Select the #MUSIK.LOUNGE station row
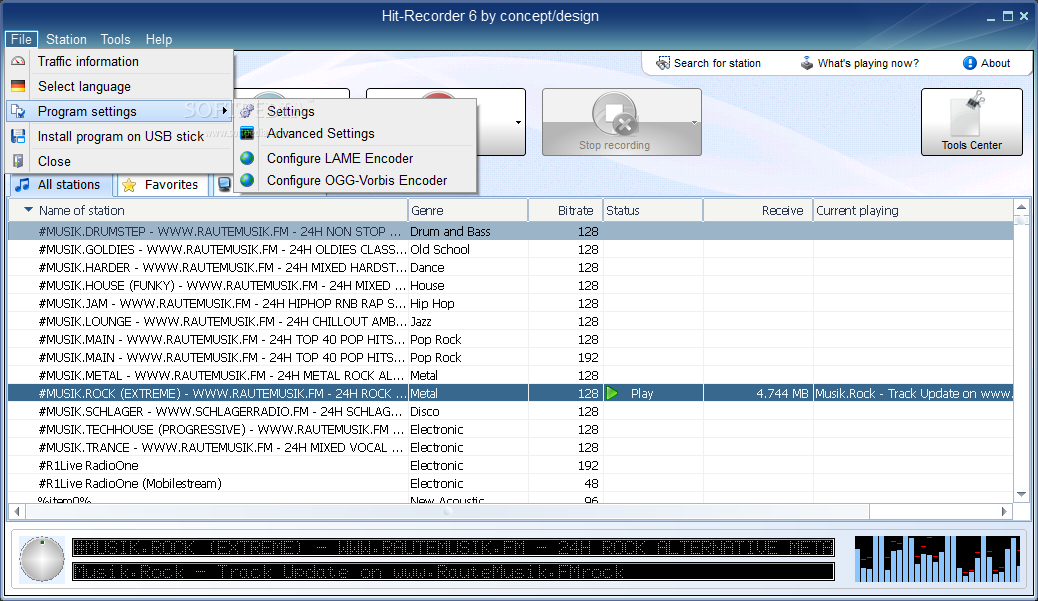Viewport: 1038px width, 601px height. [510, 322]
